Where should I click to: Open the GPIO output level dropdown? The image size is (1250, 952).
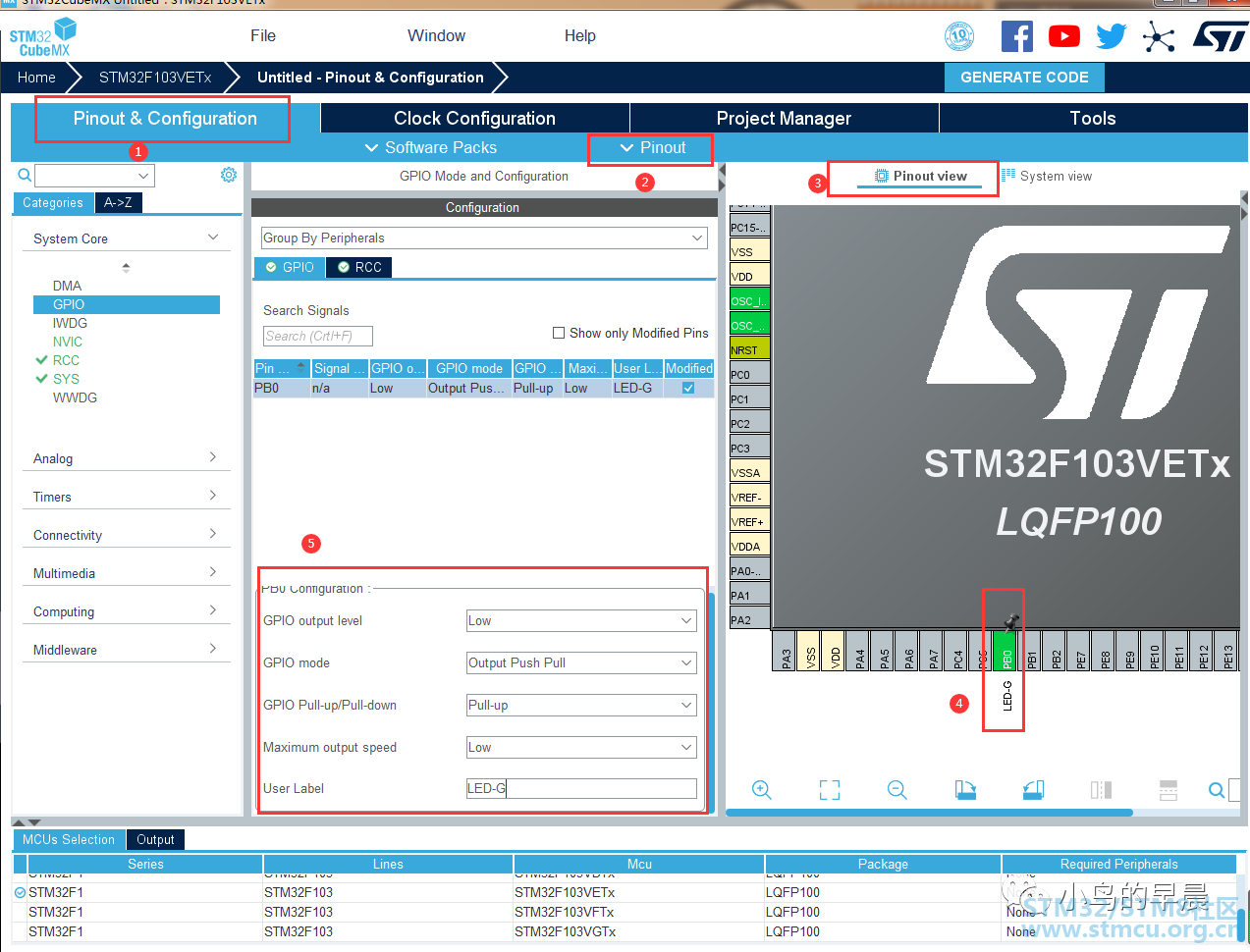581,621
